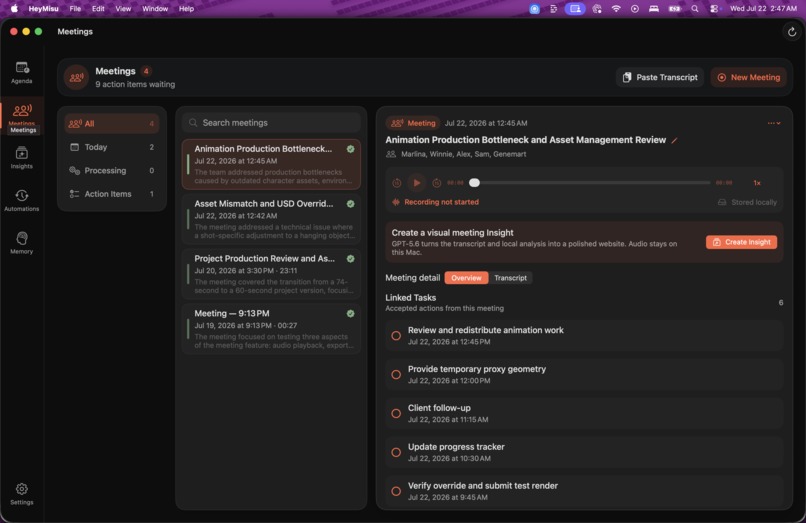This screenshot has height=523, width=806.
Task: Change playback speed 1x
Action: click(757, 183)
